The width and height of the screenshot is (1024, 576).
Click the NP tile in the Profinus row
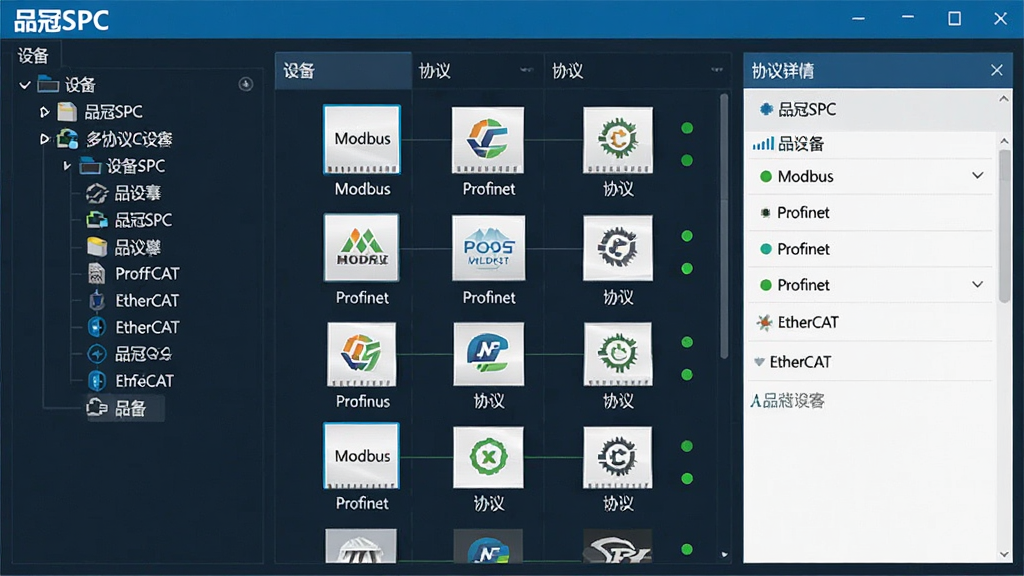488,354
